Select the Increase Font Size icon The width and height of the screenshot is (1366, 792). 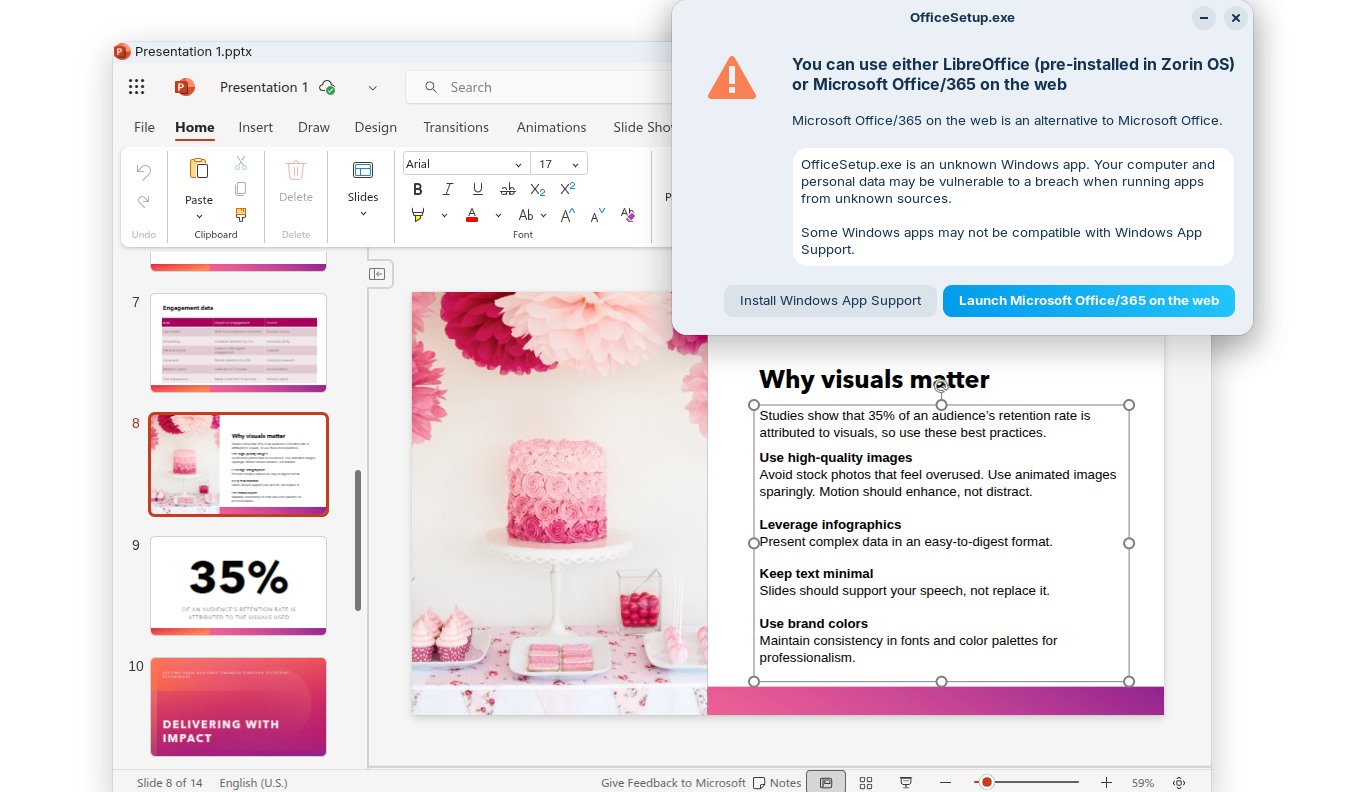pos(567,214)
